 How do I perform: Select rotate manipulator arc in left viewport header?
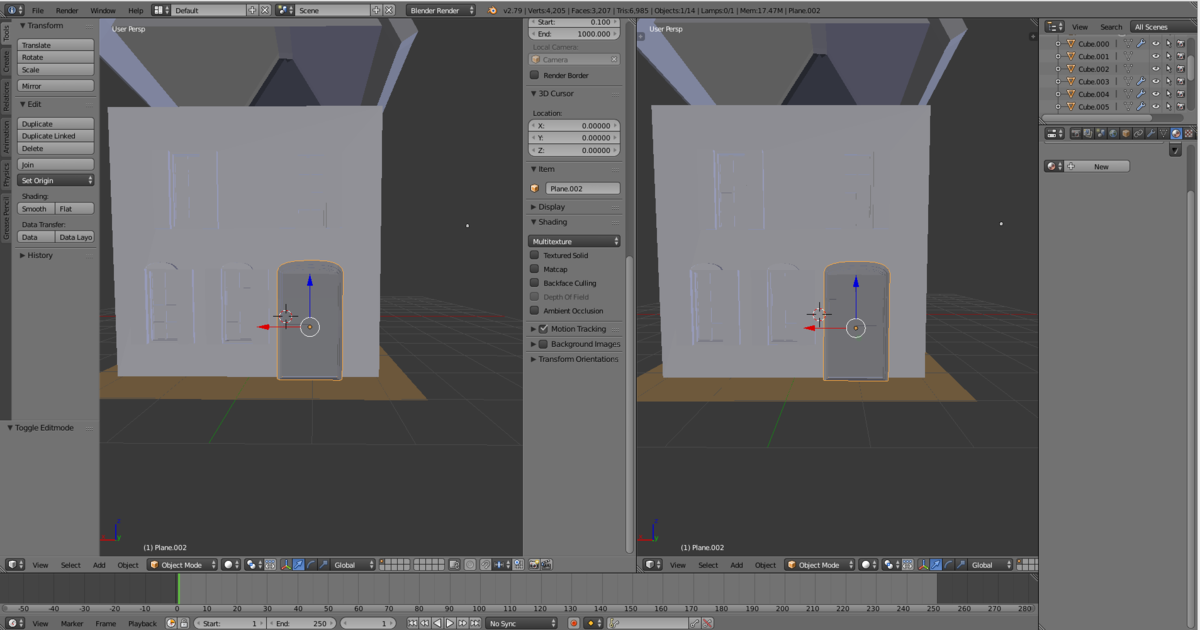(311, 565)
